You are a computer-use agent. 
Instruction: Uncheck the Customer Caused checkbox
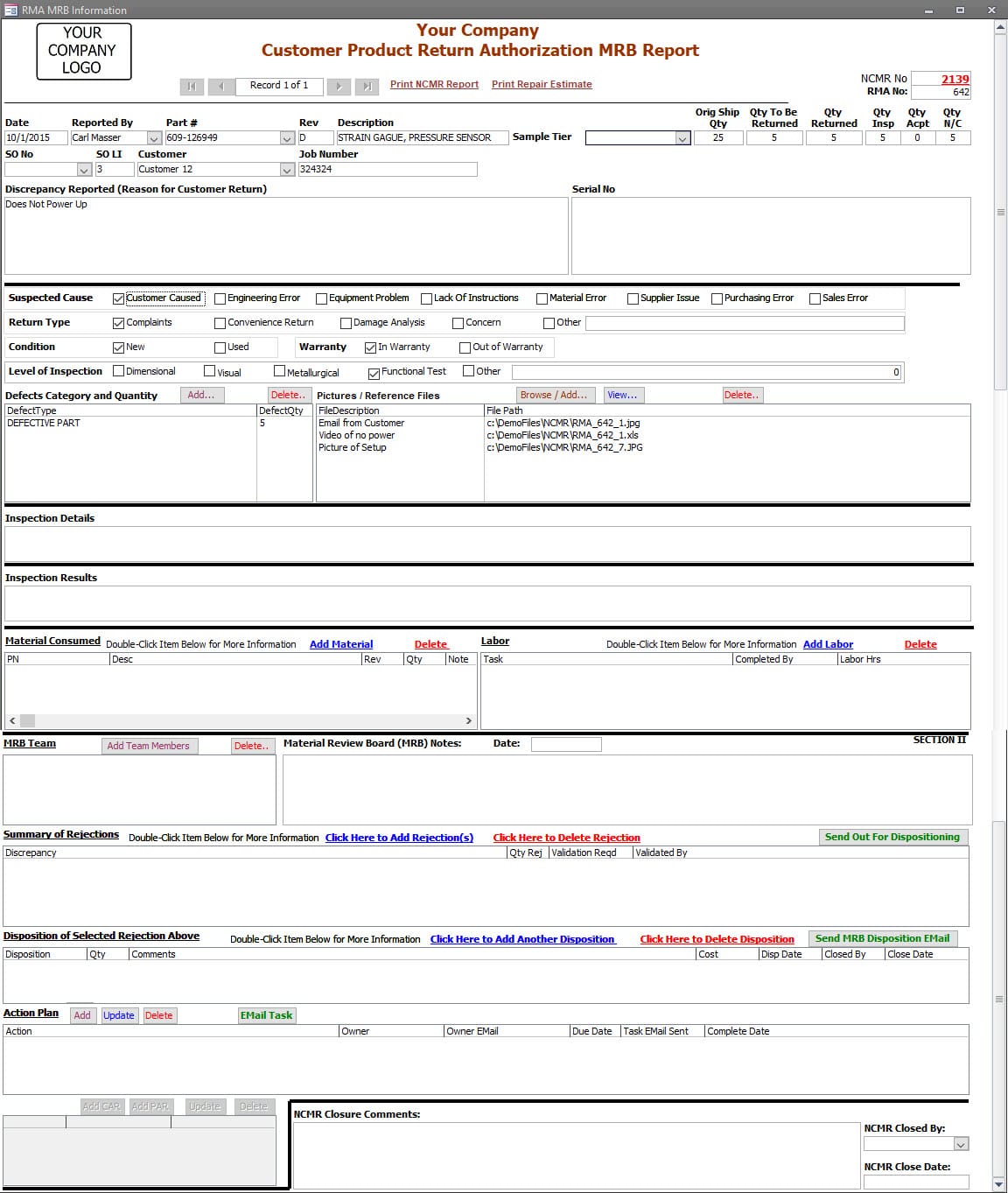tap(118, 298)
